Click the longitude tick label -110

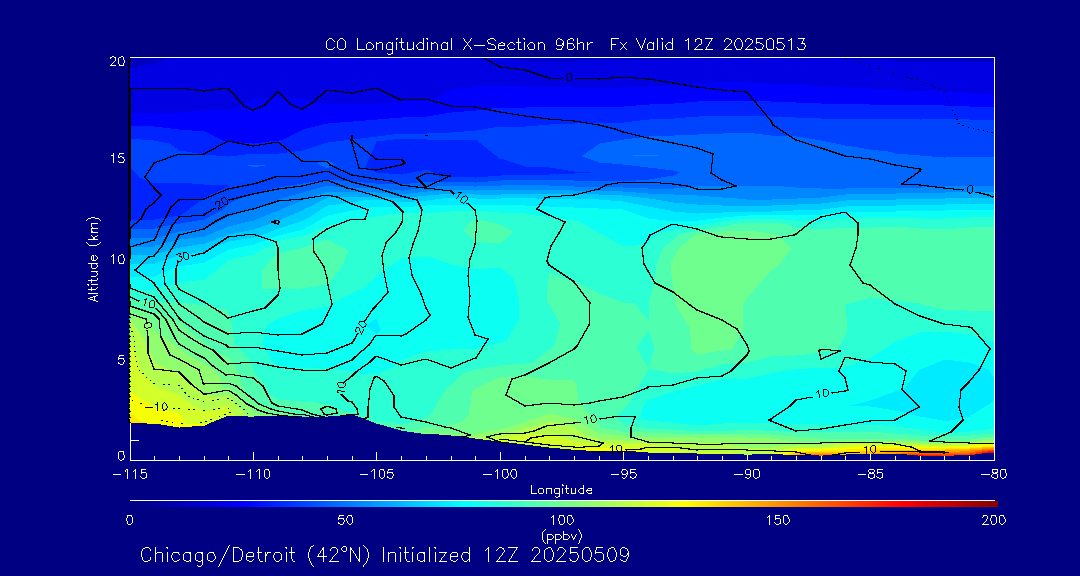point(253,475)
